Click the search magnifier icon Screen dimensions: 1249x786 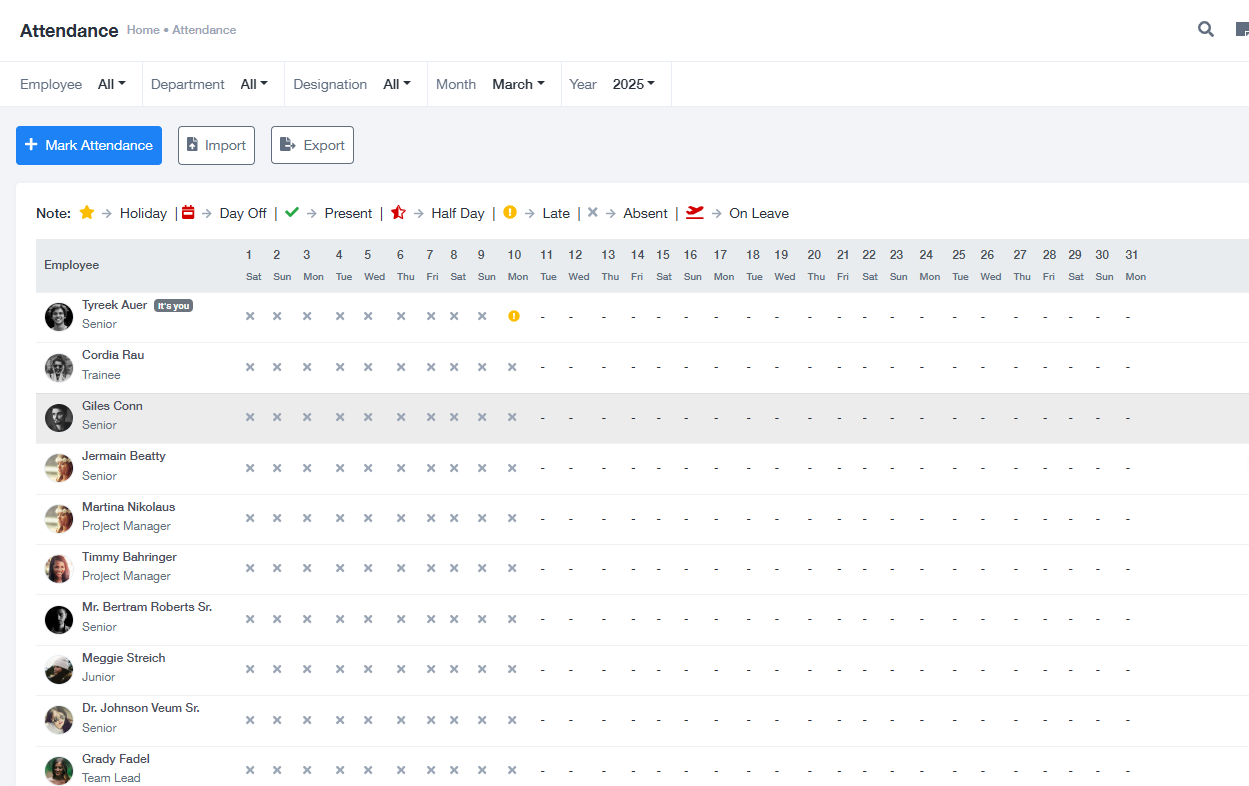tap(1206, 29)
